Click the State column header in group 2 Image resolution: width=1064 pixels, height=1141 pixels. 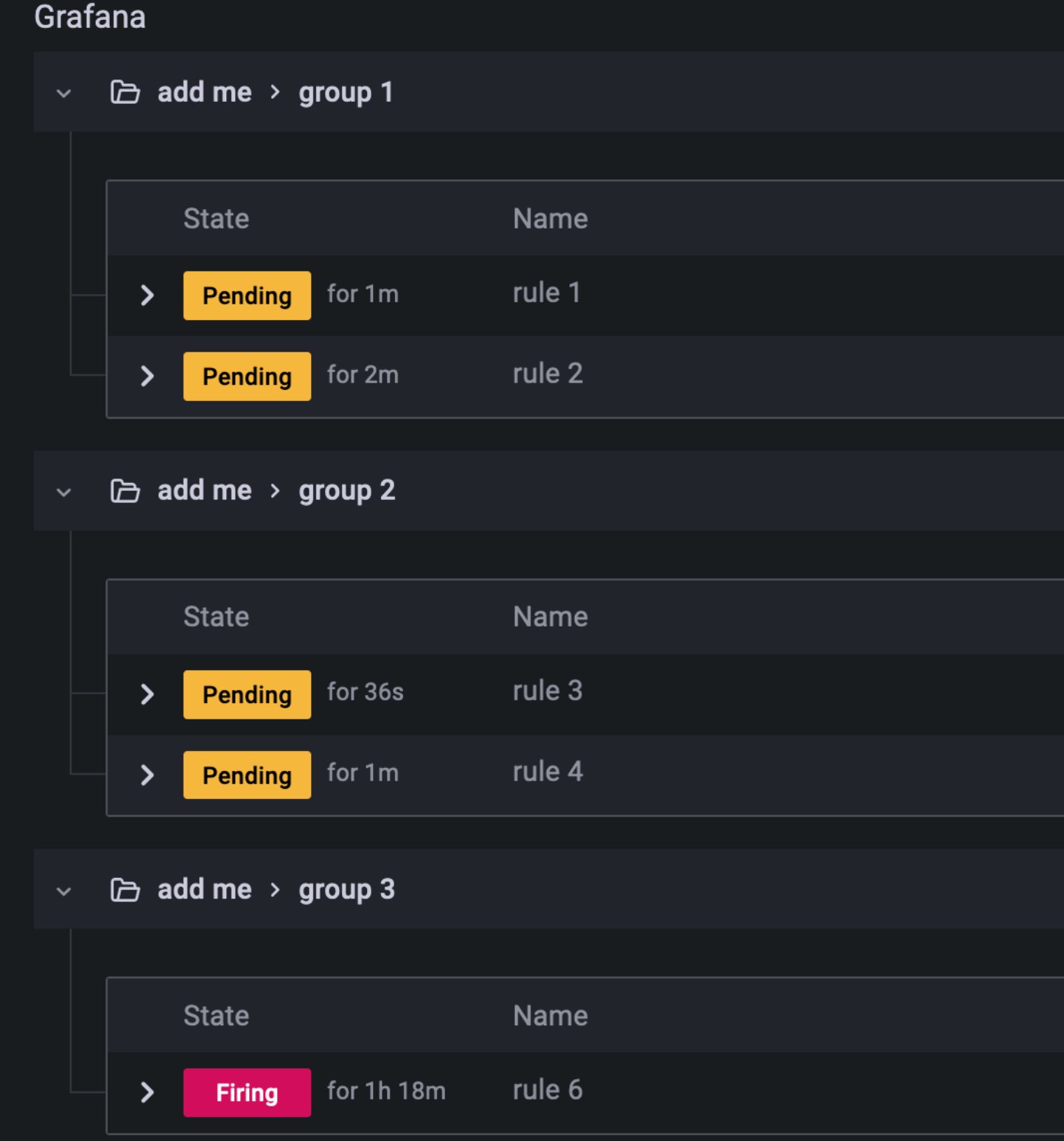(x=216, y=616)
